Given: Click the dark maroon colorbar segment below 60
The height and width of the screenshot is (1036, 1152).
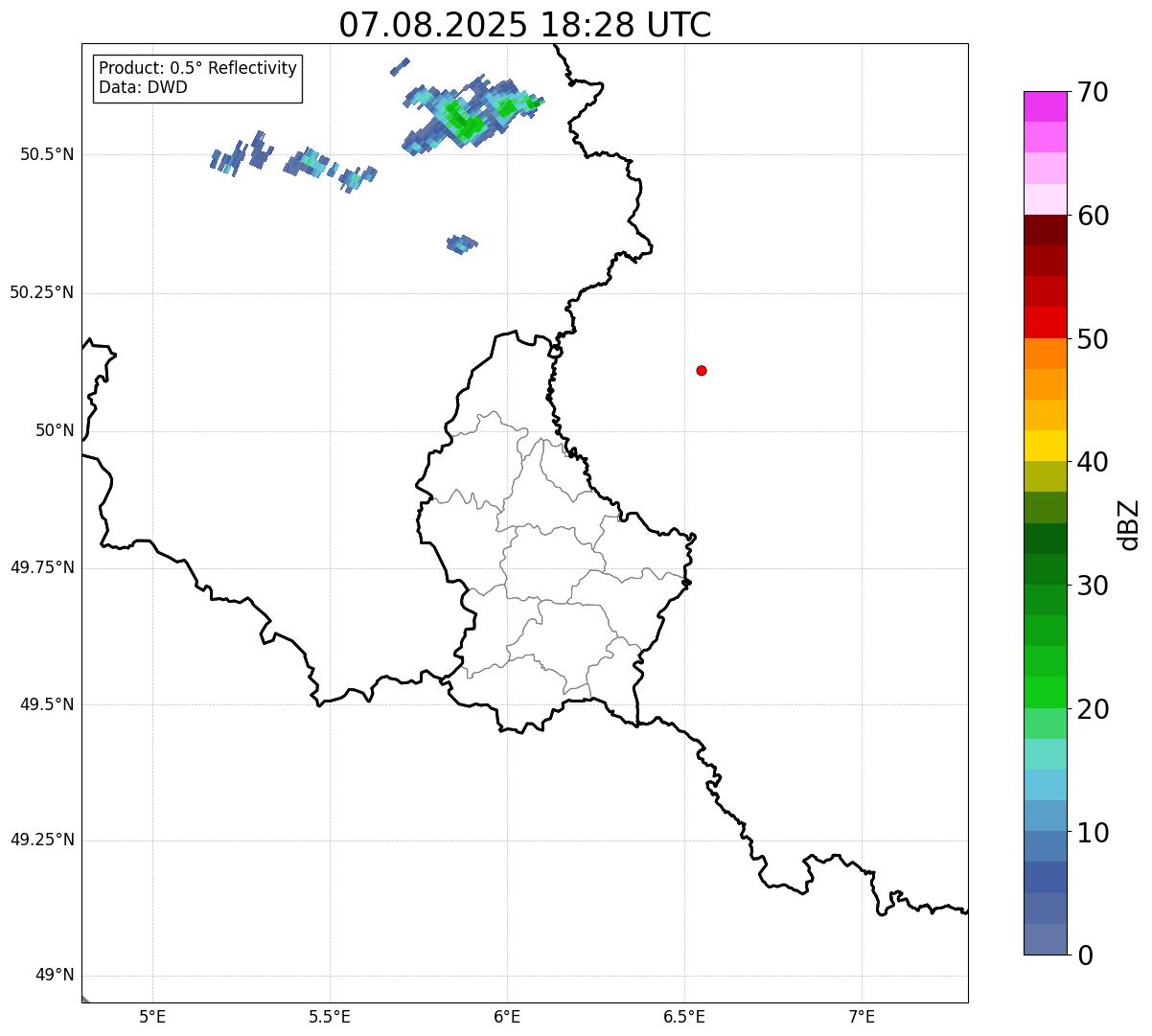Looking at the screenshot, I should (x=1045, y=230).
